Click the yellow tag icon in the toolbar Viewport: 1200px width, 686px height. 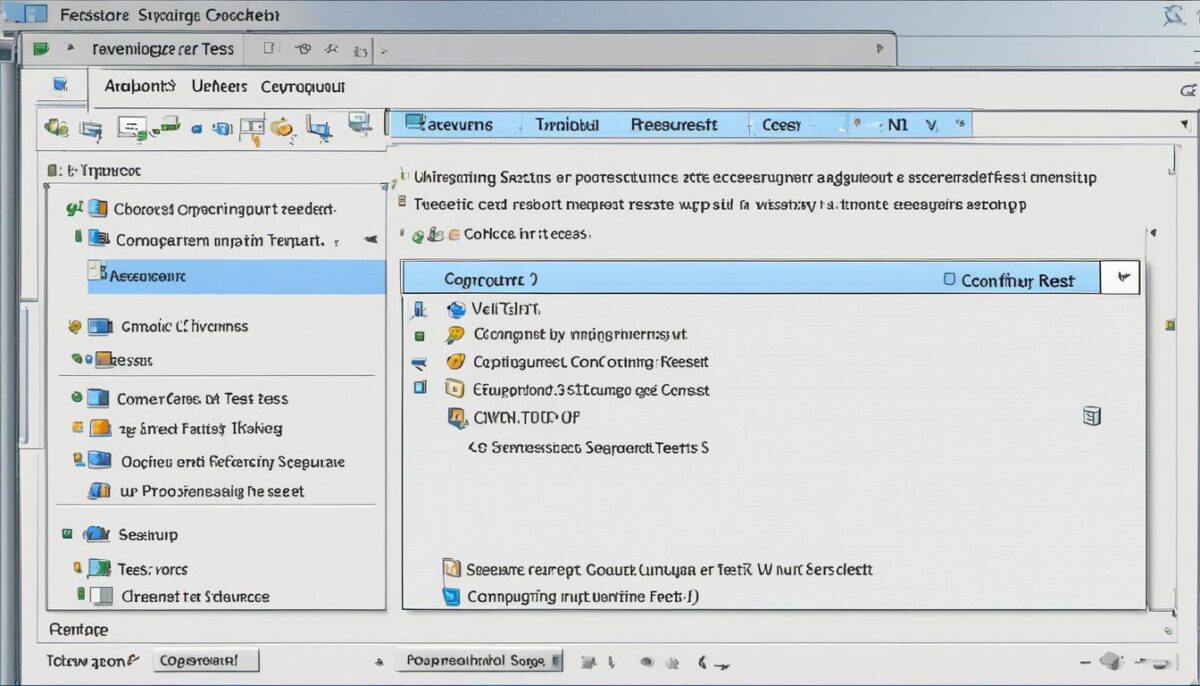click(283, 127)
